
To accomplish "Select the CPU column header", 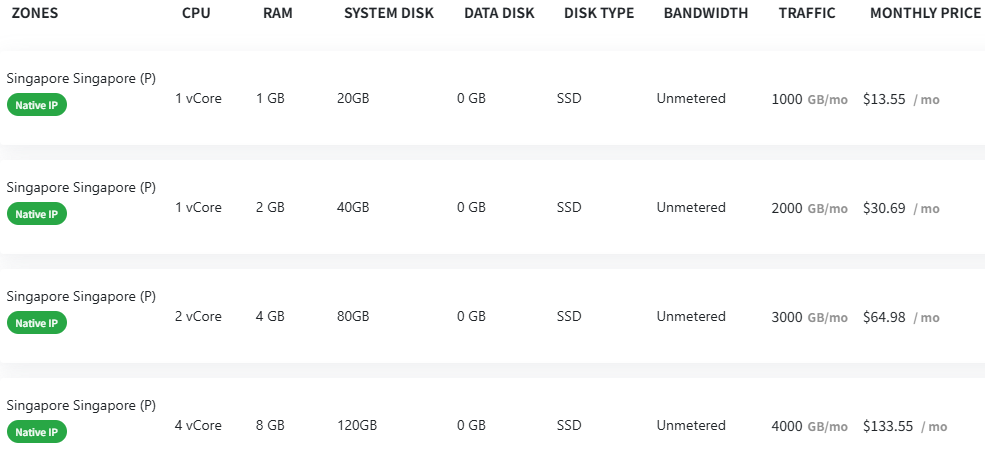I will 197,14.
